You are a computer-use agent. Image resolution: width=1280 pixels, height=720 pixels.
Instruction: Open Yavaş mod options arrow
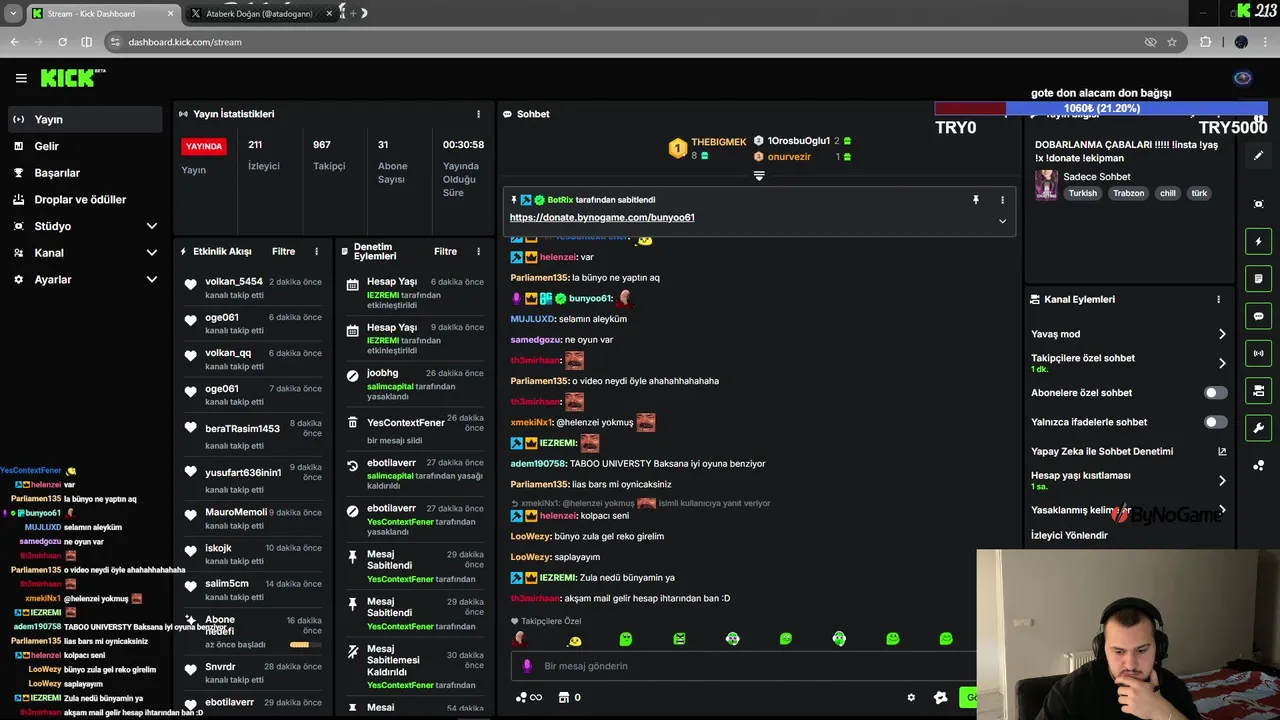pyautogui.click(x=1222, y=334)
